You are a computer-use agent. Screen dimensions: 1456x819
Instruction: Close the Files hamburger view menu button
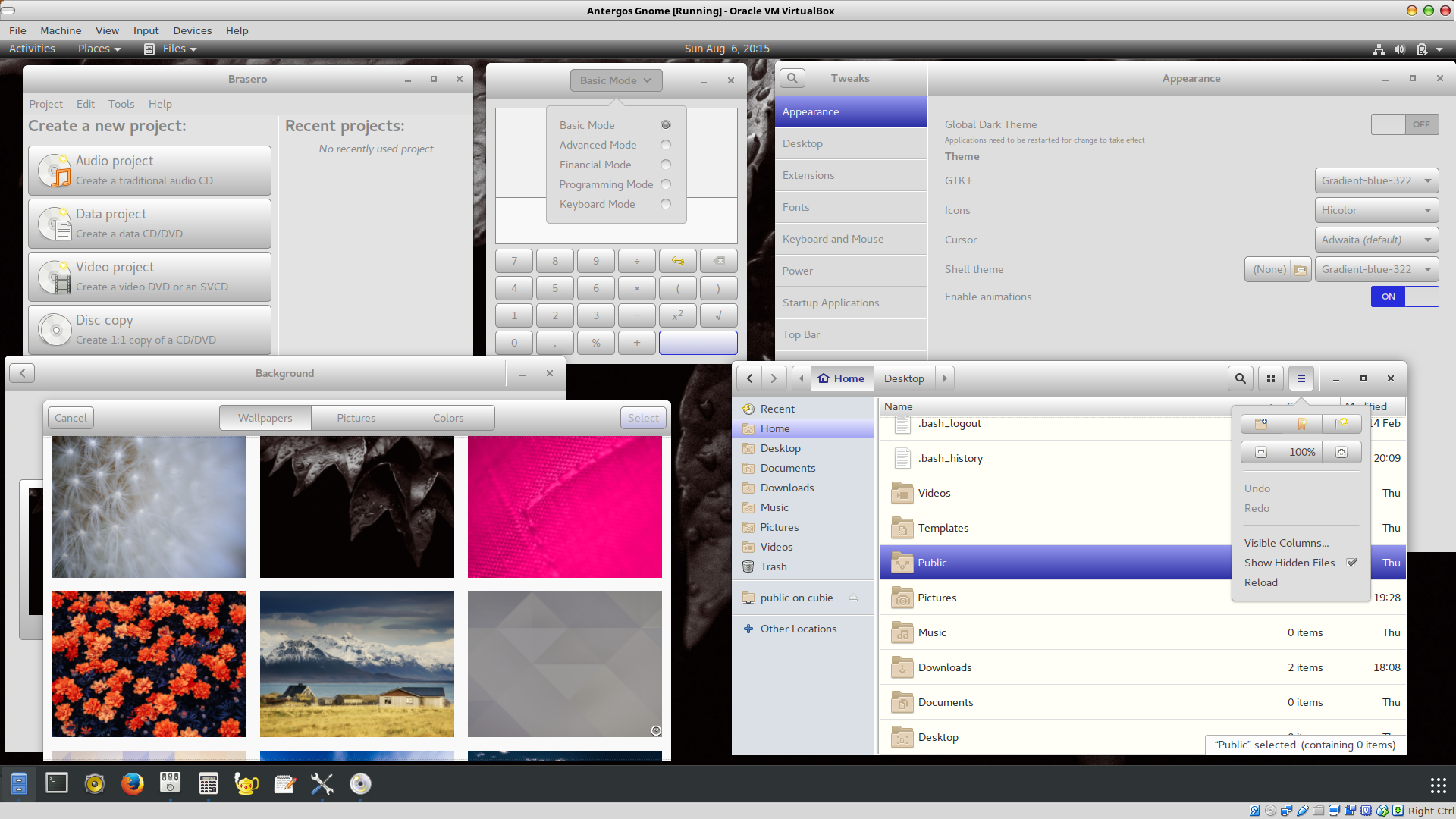pyautogui.click(x=1301, y=378)
